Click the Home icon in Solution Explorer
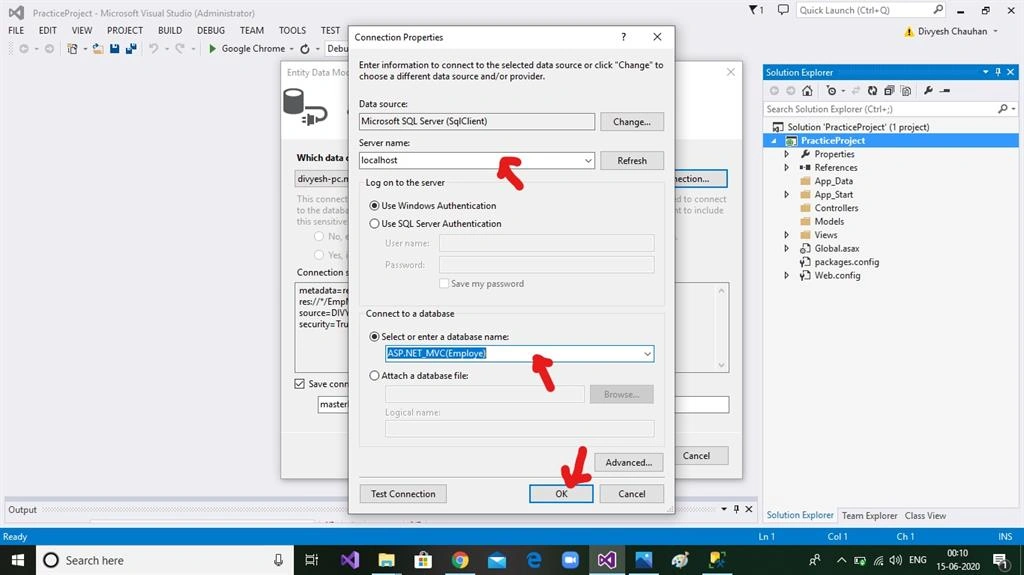This screenshot has height=575, width=1024. pos(807,91)
